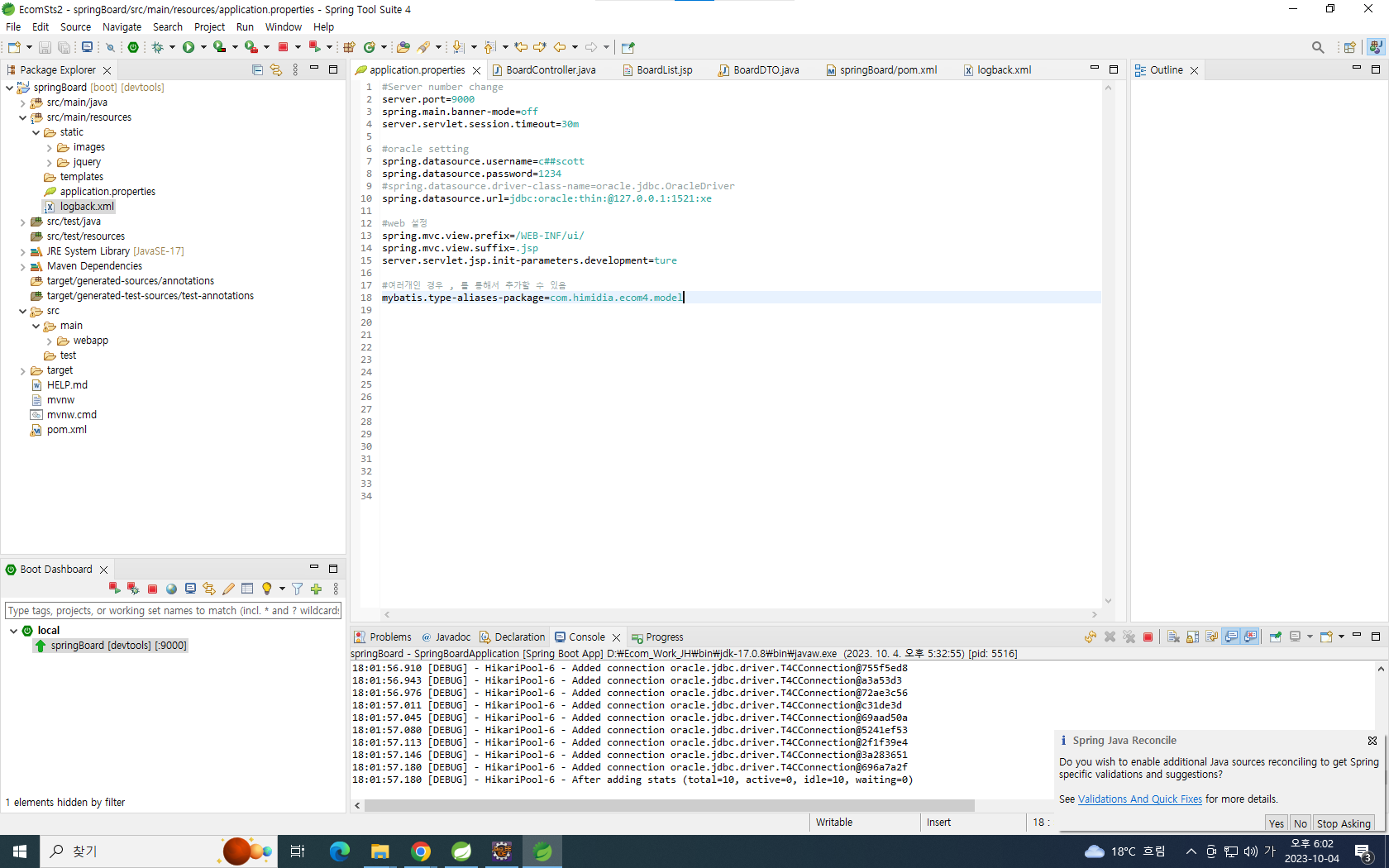Image resolution: width=1389 pixels, height=868 pixels.
Task: Open the Edit menu
Action: [41, 27]
